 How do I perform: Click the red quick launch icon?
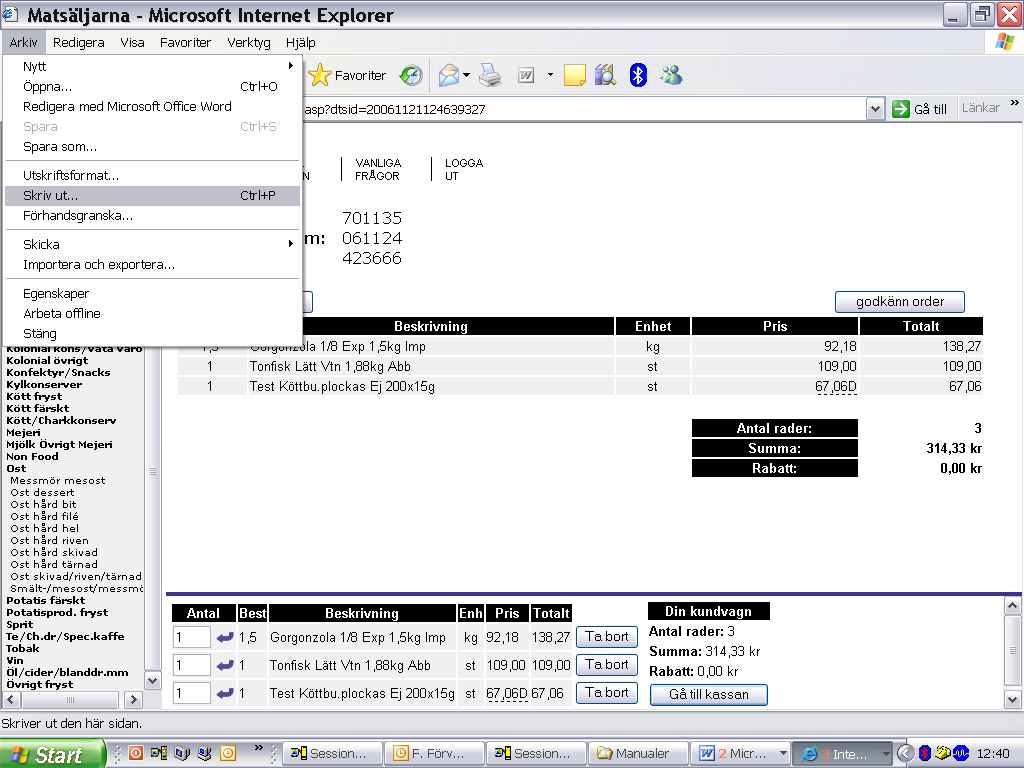tap(135, 753)
